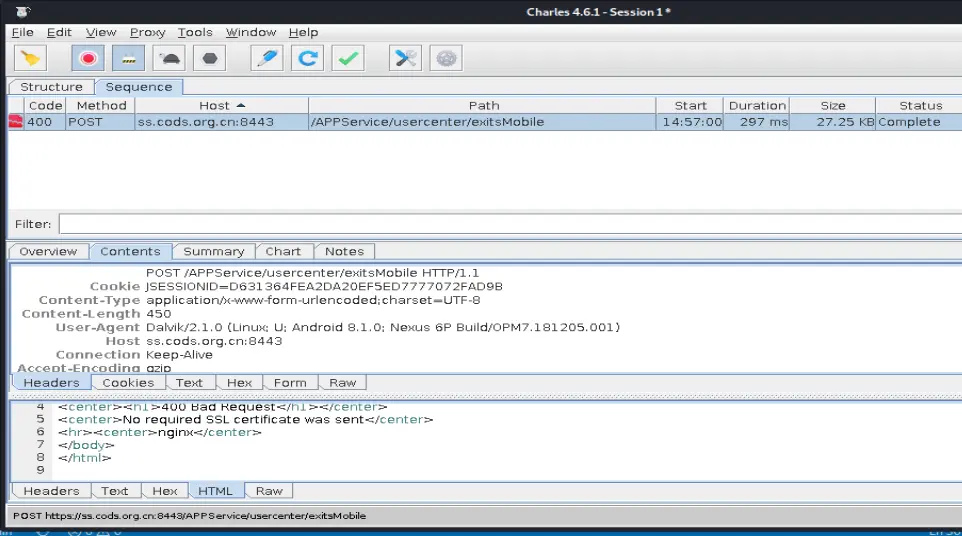Select the response HTML tab
The image size is (962, 536).
pos(215,491)
